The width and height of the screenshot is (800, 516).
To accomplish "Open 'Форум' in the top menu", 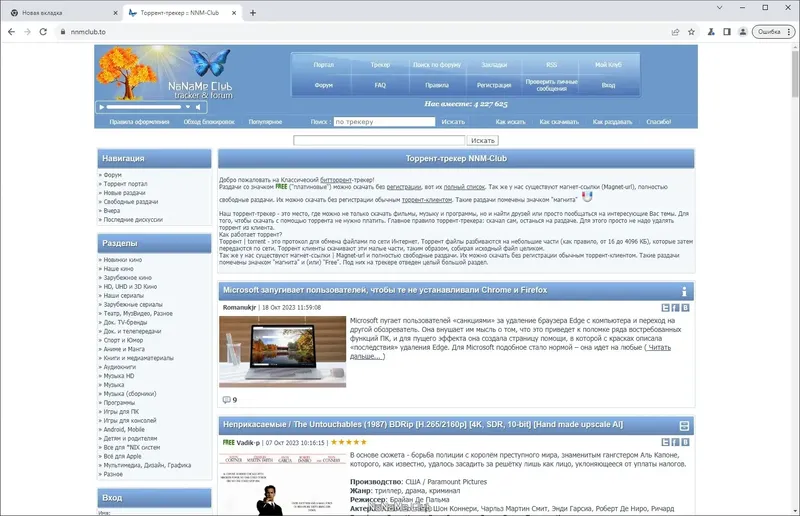I will click(x=323, y=85).
